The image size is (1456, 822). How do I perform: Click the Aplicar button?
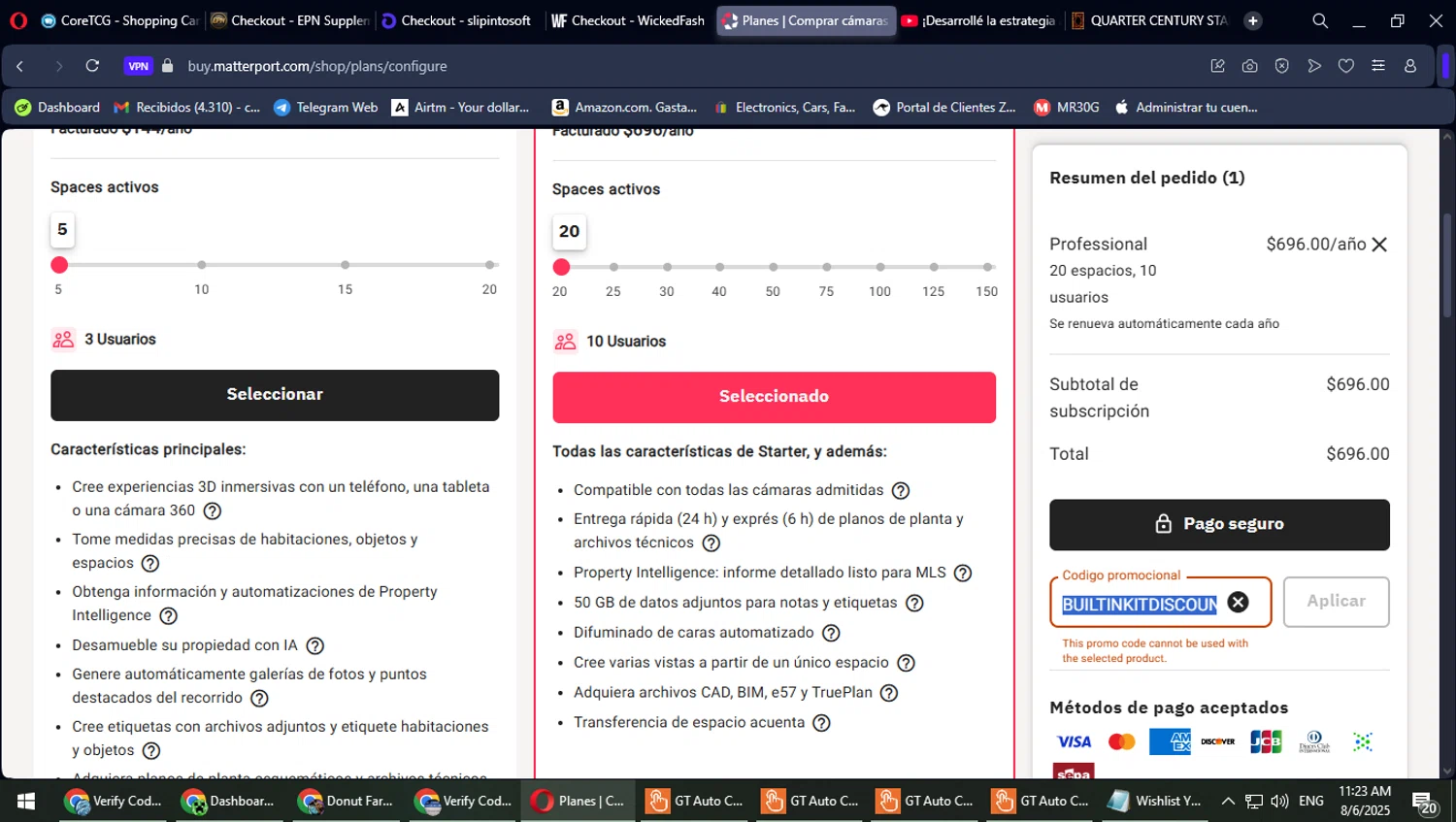pyautogui.click(x=1336, y=602)
